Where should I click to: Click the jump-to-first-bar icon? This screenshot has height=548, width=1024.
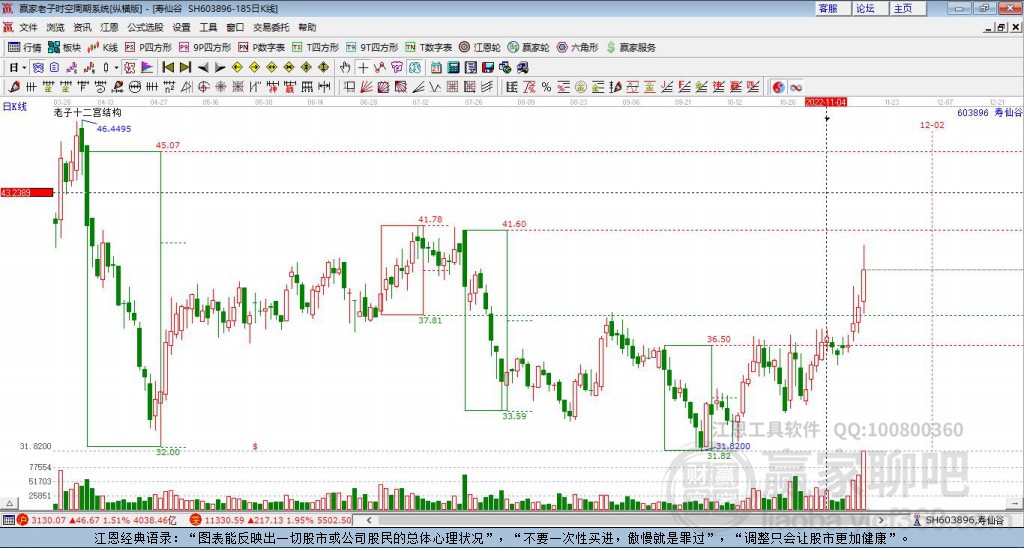pyautogui.click(x=168, y=67)
